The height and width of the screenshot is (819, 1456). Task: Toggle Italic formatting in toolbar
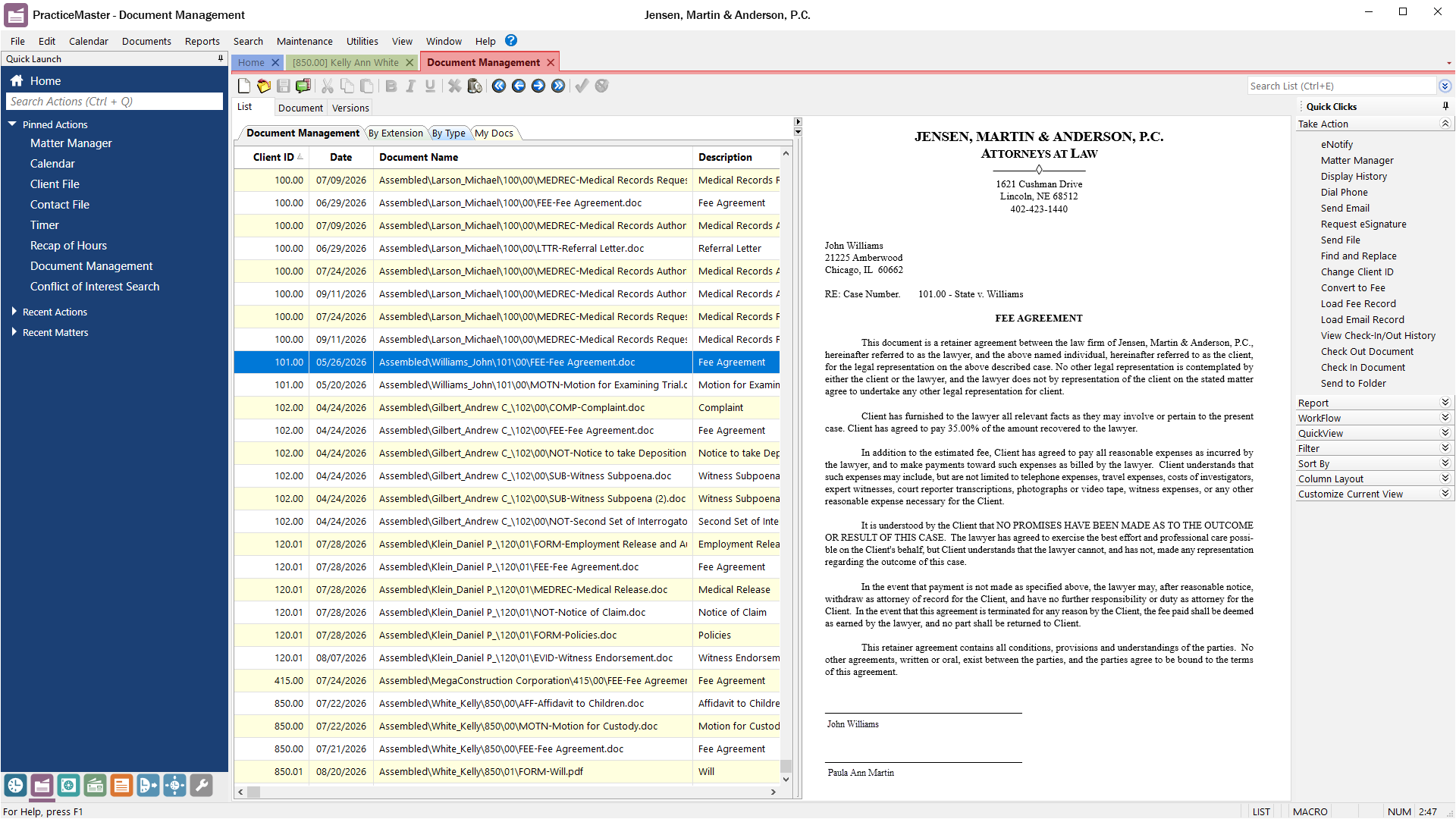coord(410,86)
